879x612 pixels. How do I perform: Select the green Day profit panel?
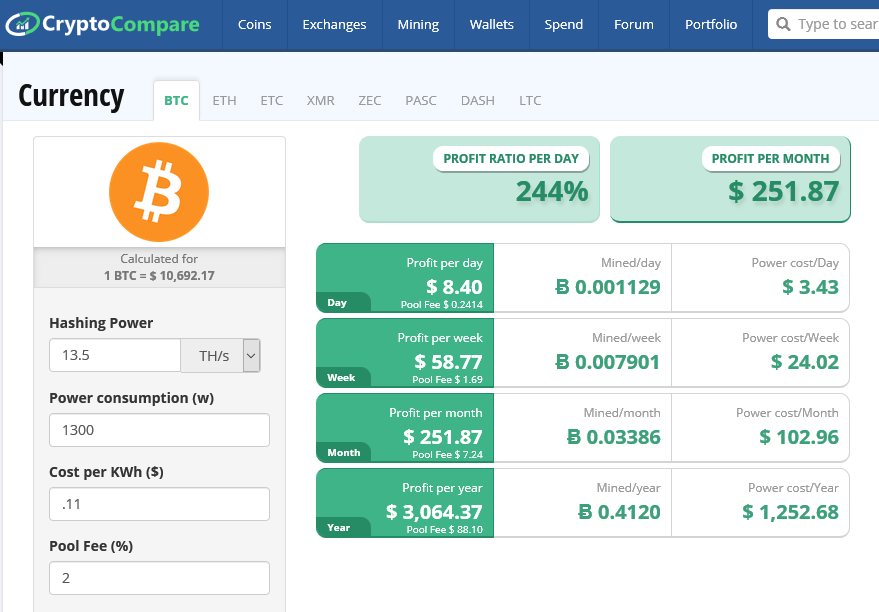coord(405,277)
